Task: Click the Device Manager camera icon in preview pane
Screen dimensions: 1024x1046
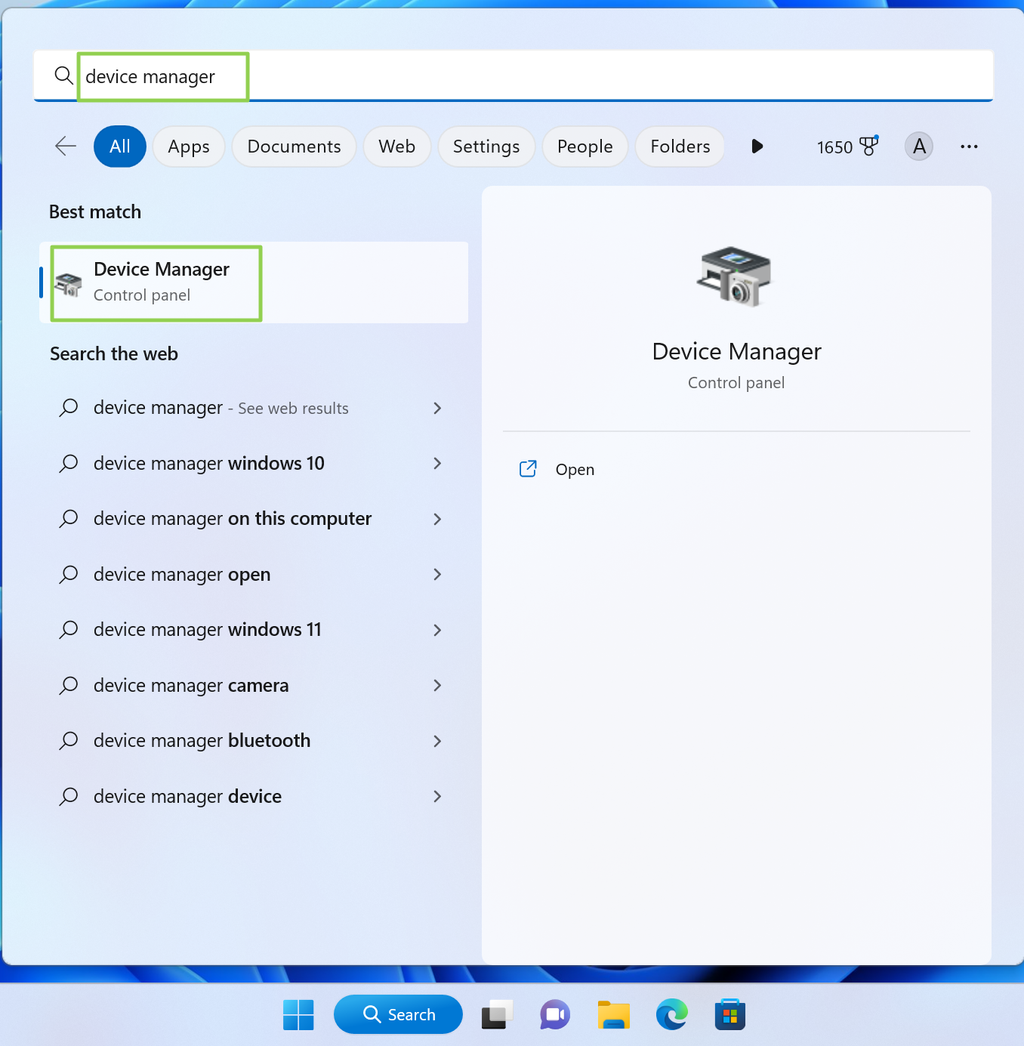Action: 736,278
